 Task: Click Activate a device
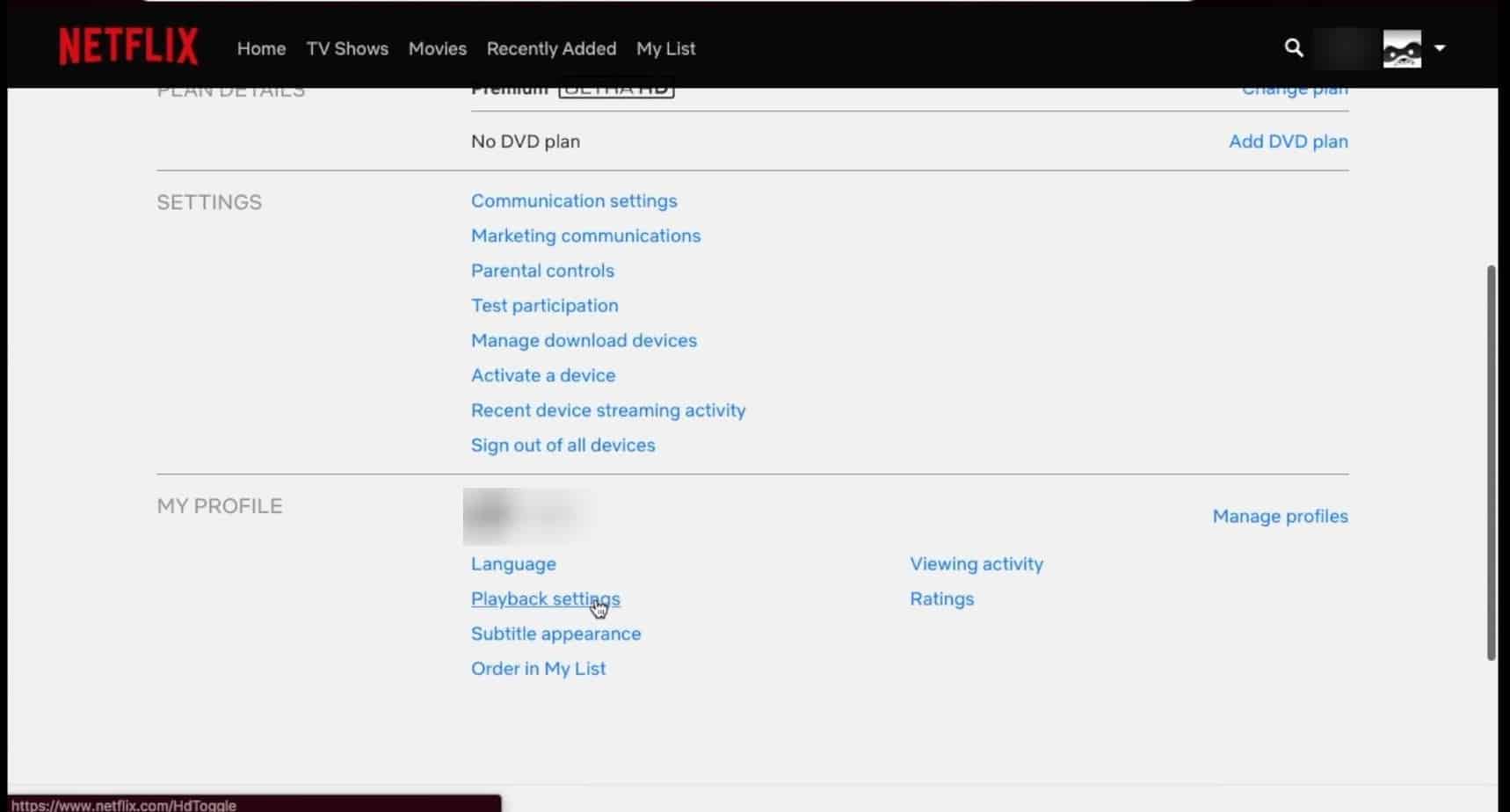coord(543,375)
